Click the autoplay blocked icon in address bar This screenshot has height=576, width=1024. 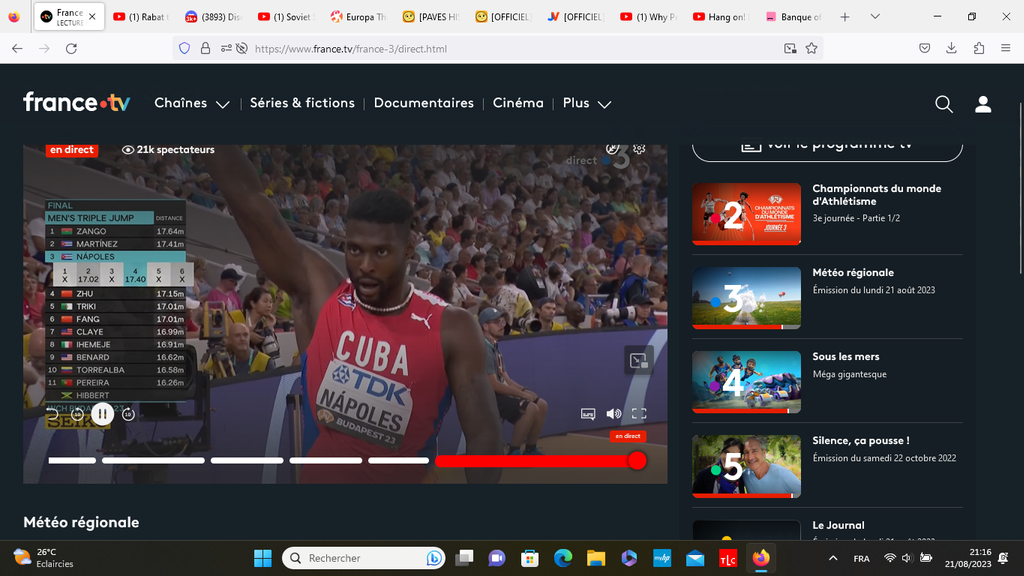(242, 48)
